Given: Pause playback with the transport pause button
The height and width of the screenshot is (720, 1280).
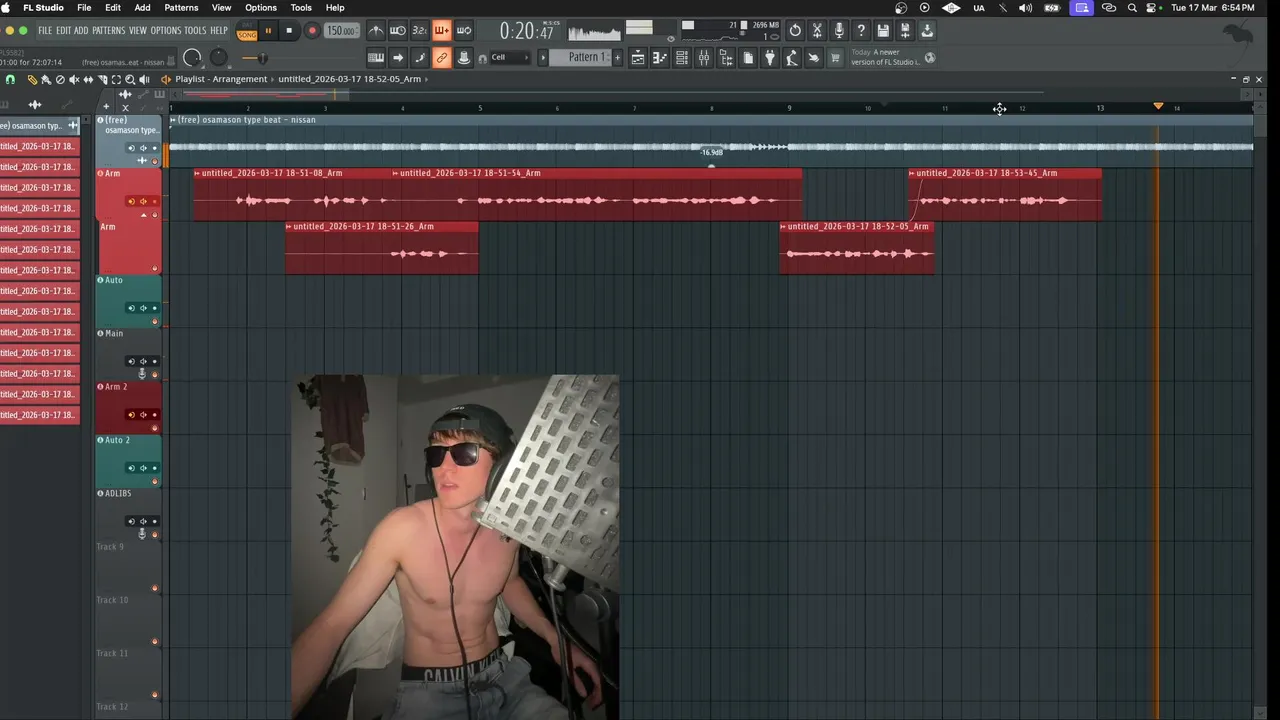Looking at the screenshot, I should pos(268,31).
